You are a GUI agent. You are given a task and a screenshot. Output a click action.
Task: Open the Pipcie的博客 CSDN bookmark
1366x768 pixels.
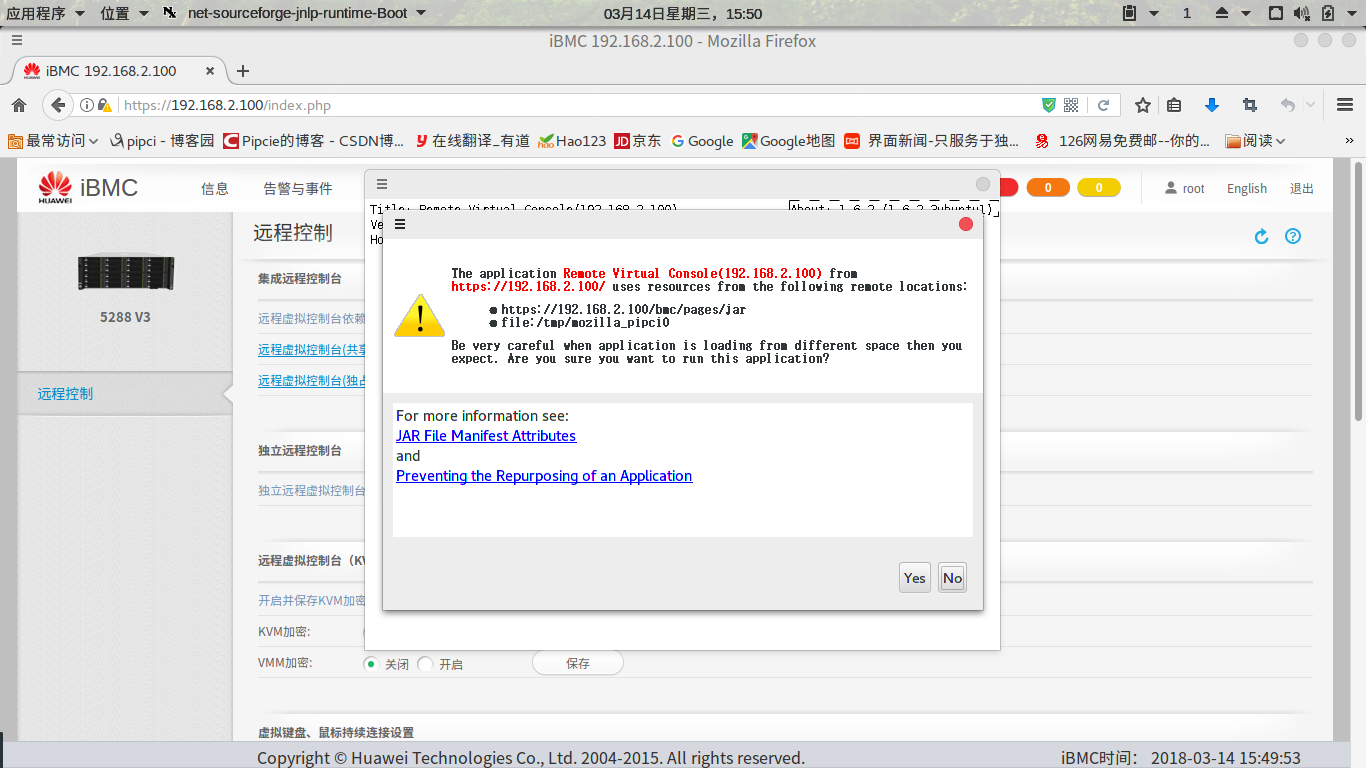(x=314, y=141)
